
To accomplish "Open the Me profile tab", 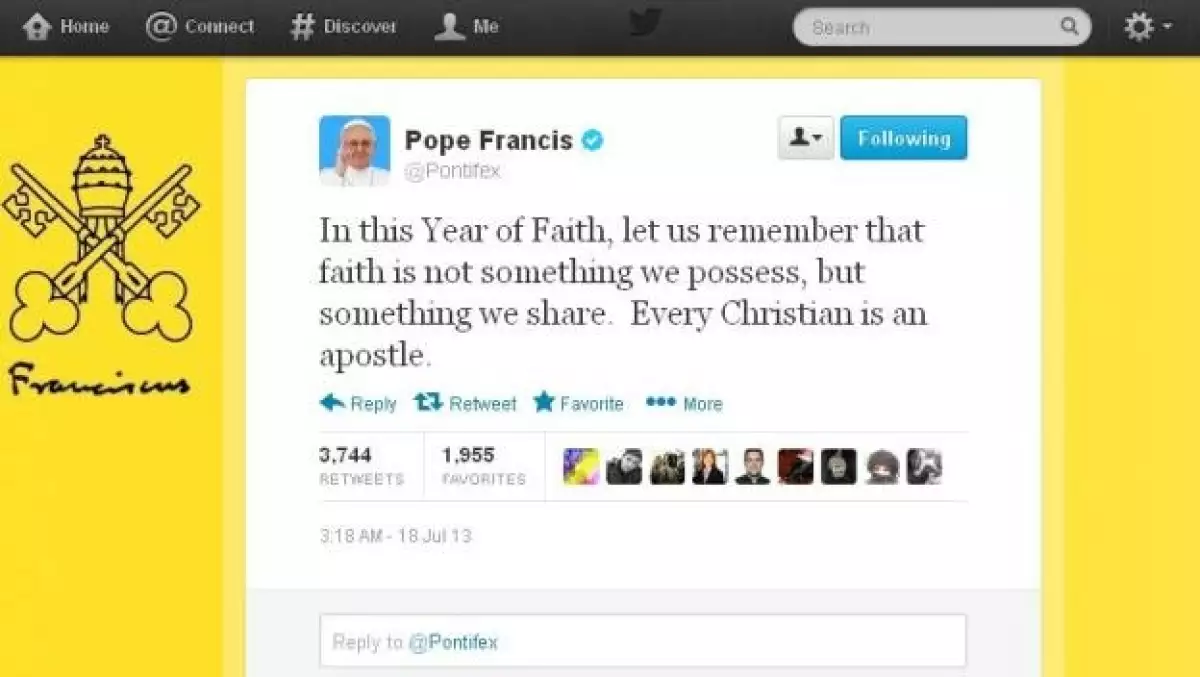I will (x=466, y=27).
